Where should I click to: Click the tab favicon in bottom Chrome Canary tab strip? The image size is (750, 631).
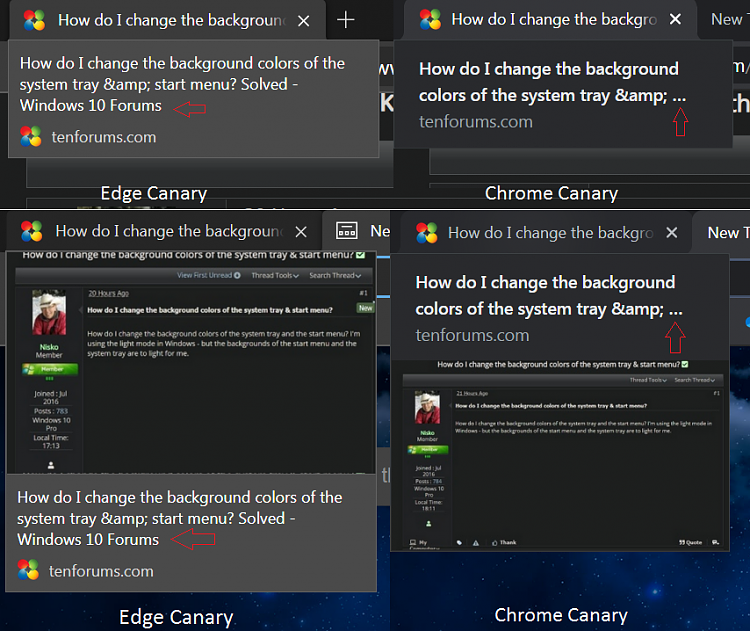pyautogui.click(x=427, y=233)
